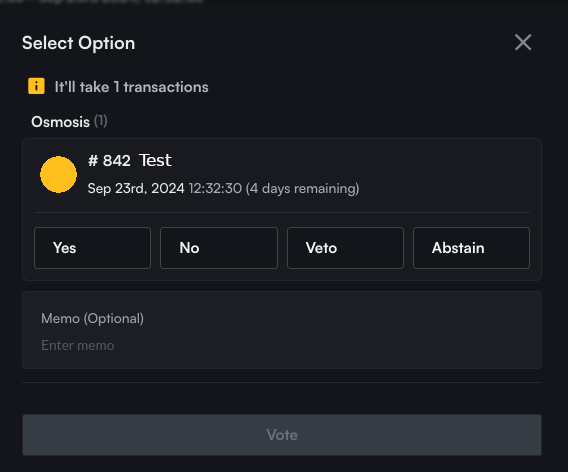Click the proposal number # 842

pyautogui.click(x=109, y=160)
